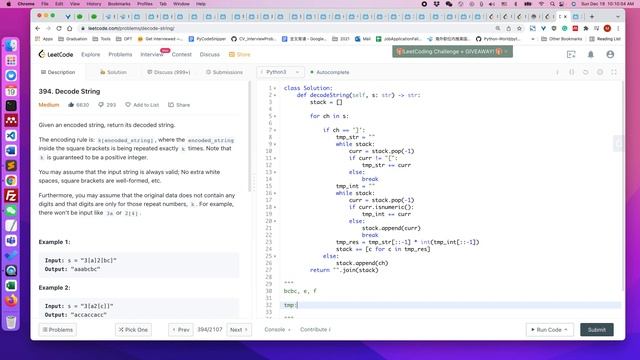
Task: Open the Problems nav item
Action: pos(120,54)
